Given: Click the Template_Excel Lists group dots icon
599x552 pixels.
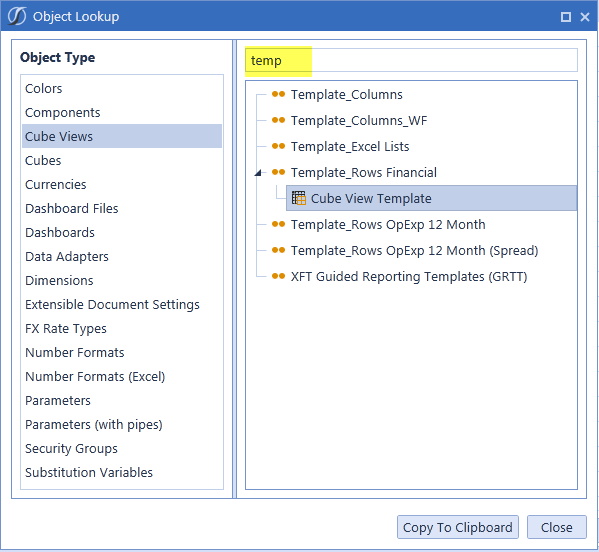Looking at the screenshot, I should [278, 146].
